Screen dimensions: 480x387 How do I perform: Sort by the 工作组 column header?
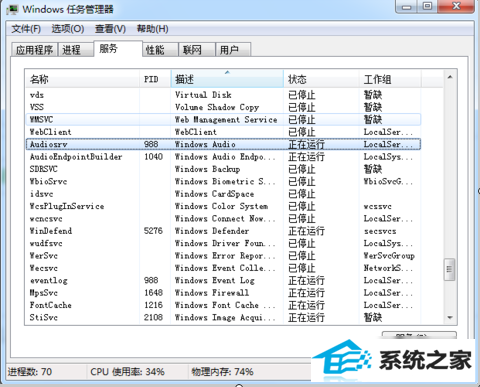coord(390,79)
